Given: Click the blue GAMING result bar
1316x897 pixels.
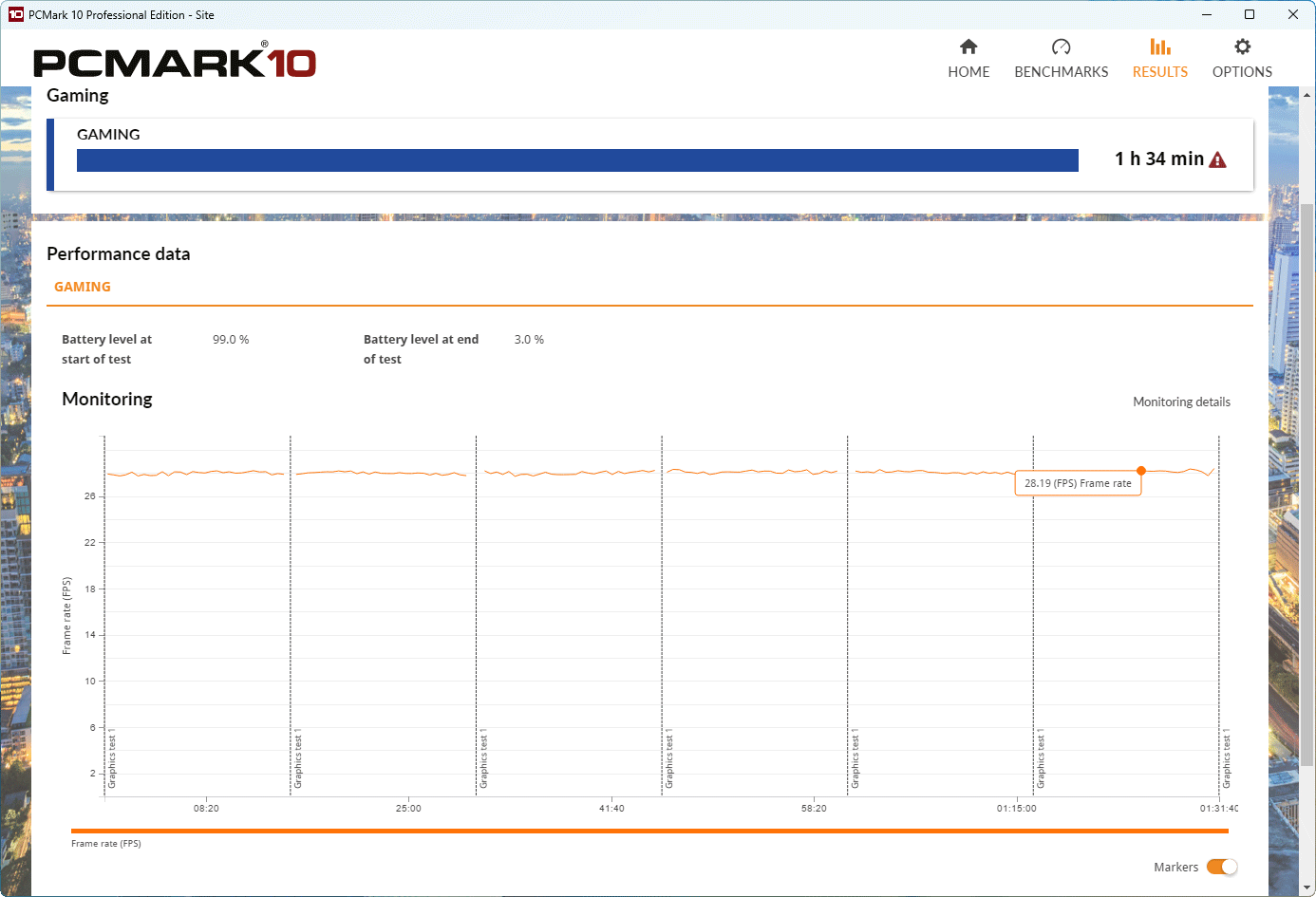Looking at the screenshot, I should point(577,160).
